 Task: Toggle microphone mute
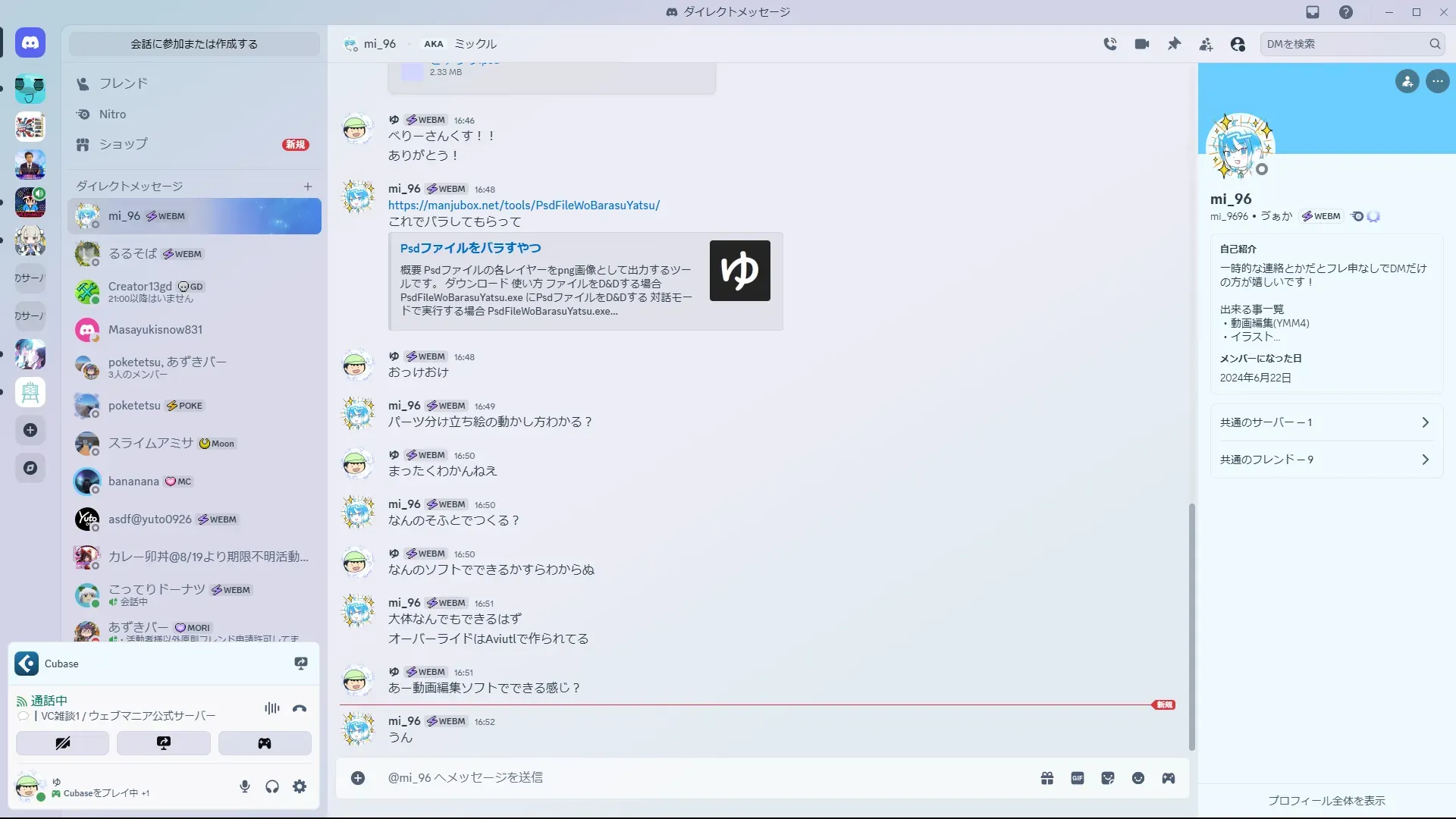pyautogui.click(x=245, y=786)
